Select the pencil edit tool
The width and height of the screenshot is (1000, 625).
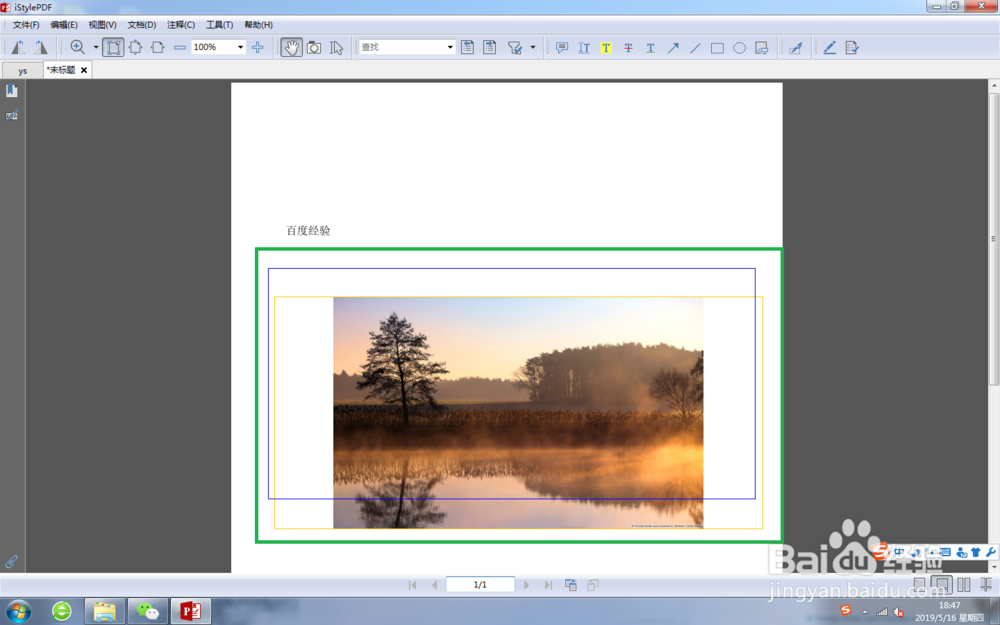coord(830,48)
